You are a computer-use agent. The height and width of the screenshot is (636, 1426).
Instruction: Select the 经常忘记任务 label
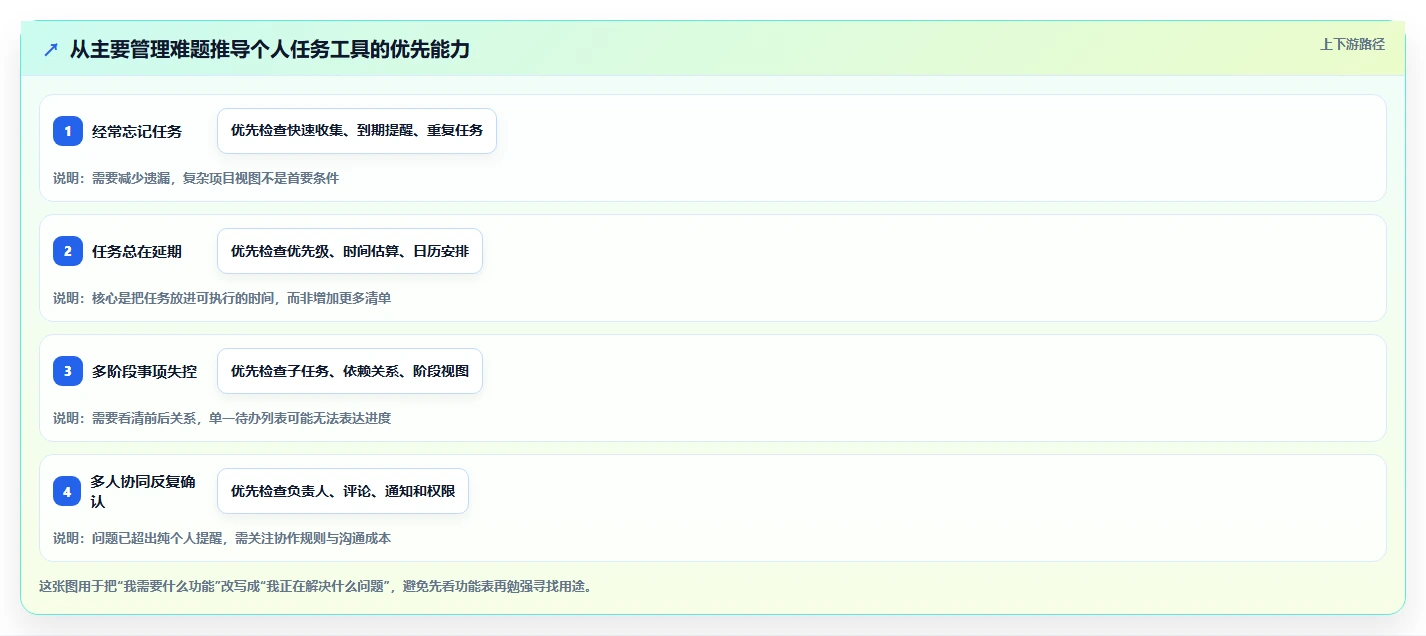click(x=137, y=131)
